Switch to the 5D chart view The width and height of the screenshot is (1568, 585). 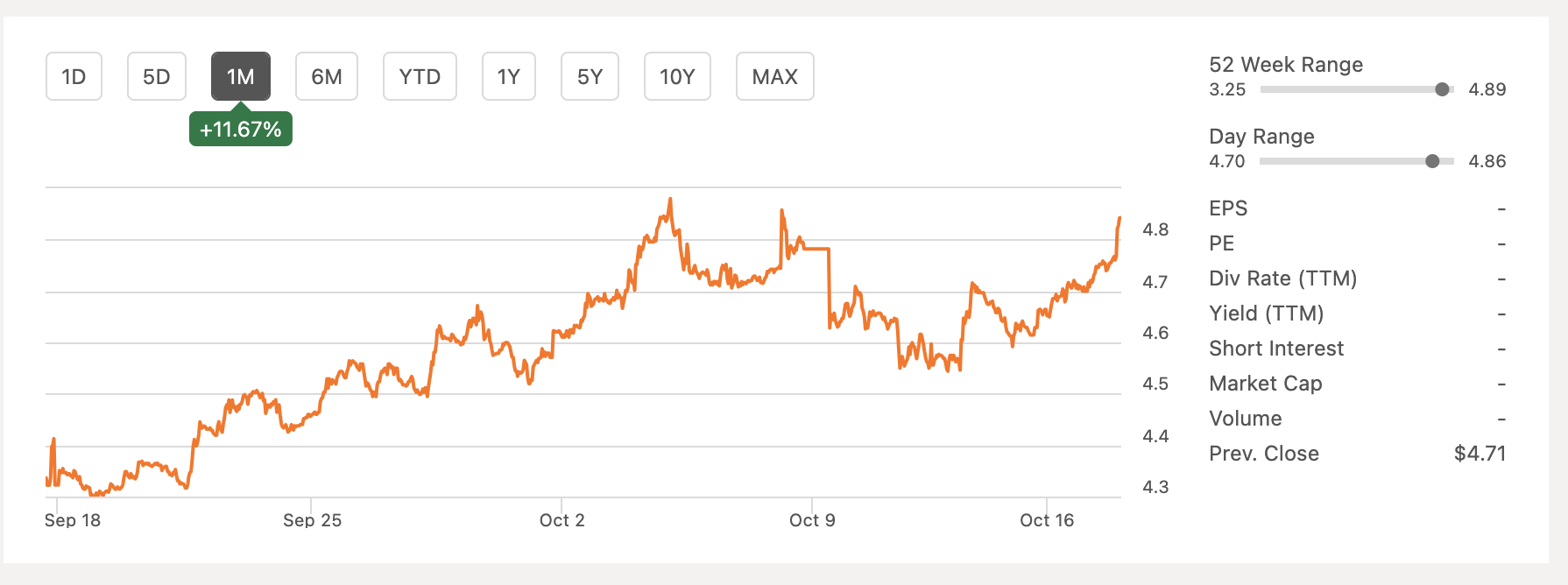click(x=156, y=76)
